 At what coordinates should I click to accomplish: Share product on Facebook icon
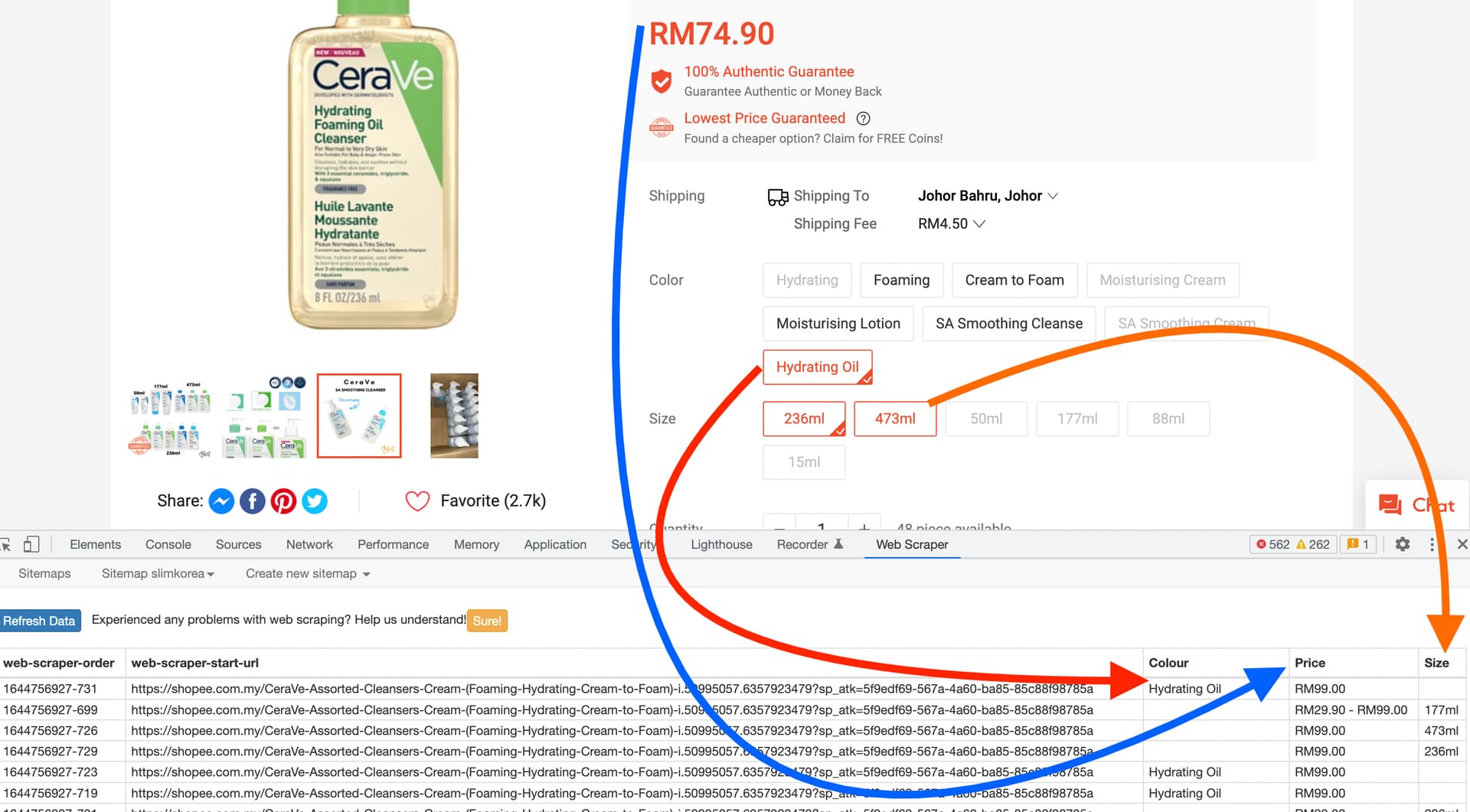click(x=253, y=501)
